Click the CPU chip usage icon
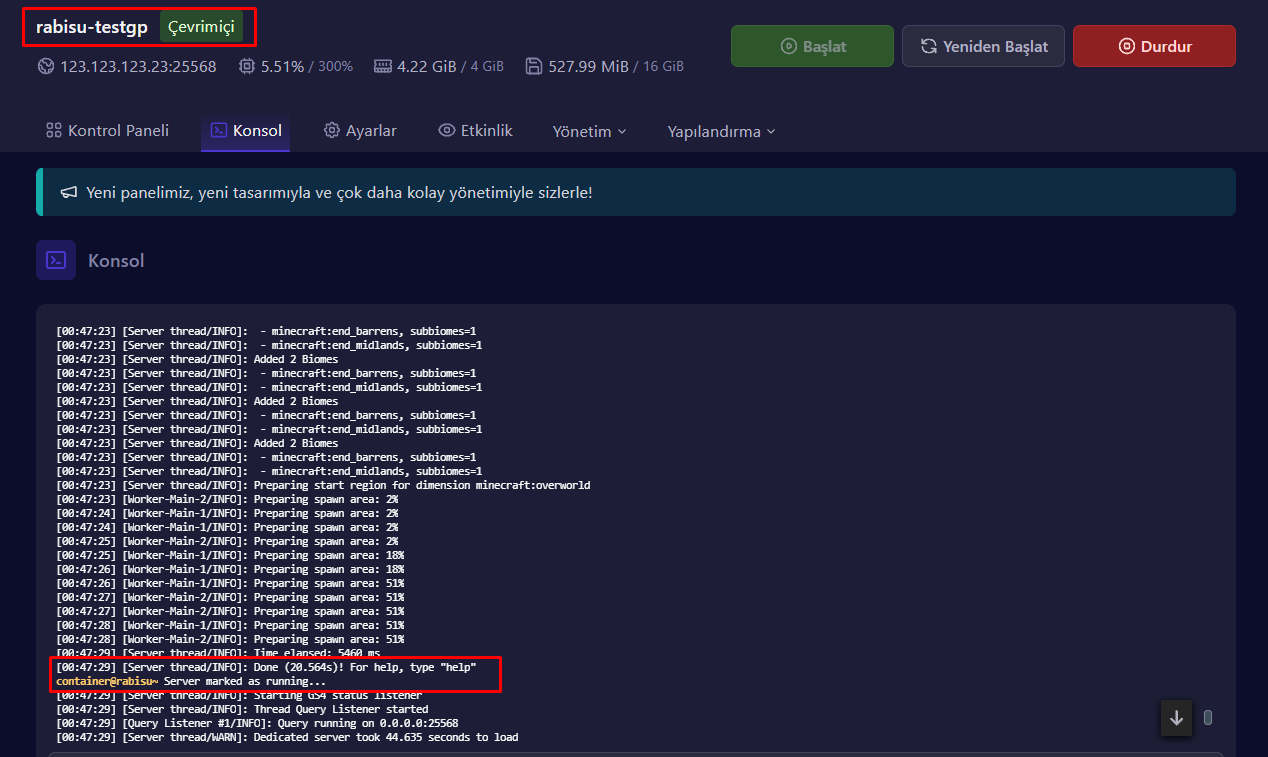1268x757 pixels. click(247, 67)
